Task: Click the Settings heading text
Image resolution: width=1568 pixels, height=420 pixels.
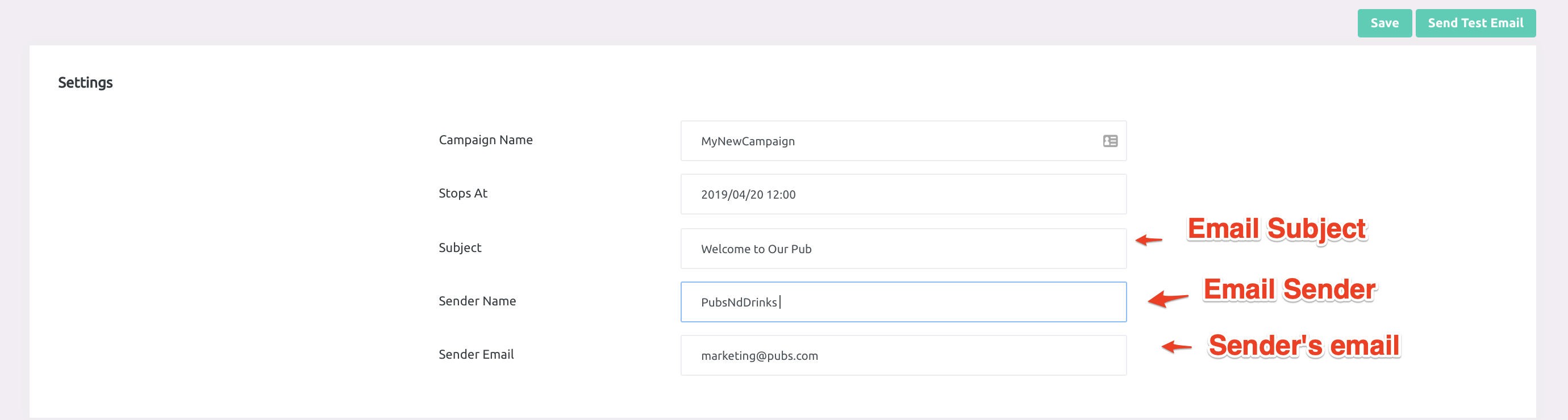Action: tap(85, 83)
